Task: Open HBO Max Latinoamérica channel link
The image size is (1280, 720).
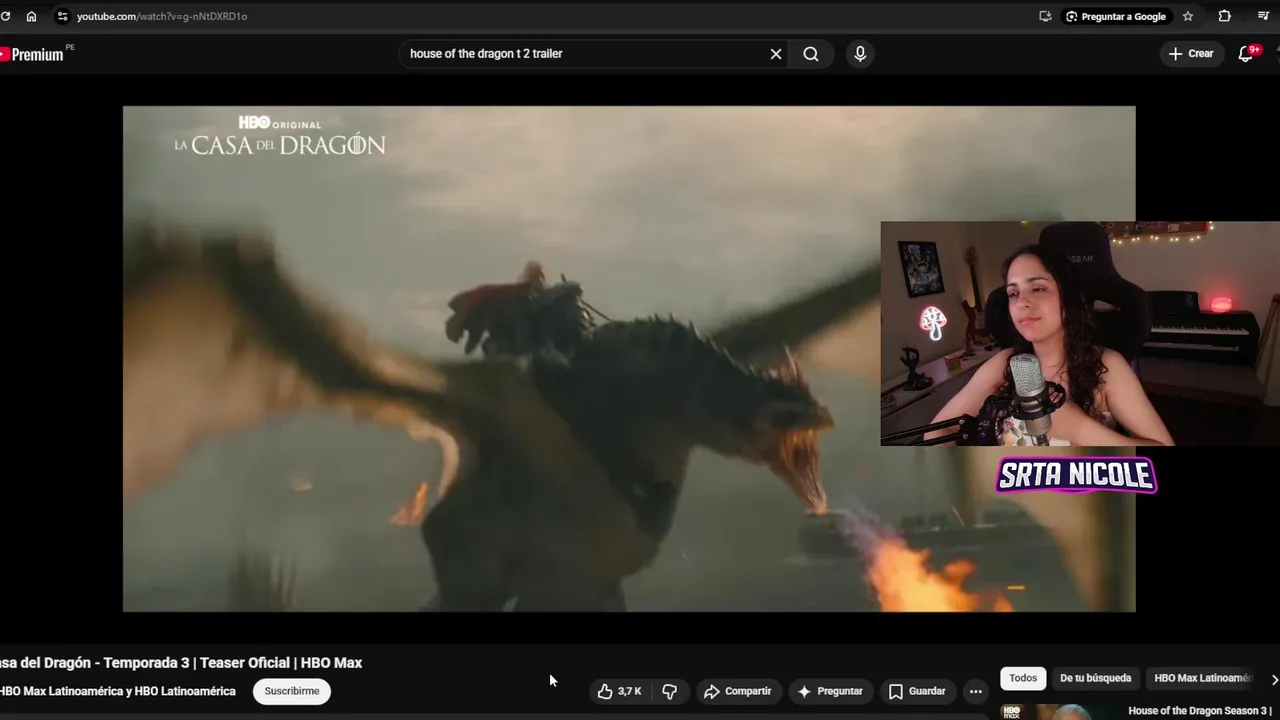Action: click(118, 691)
